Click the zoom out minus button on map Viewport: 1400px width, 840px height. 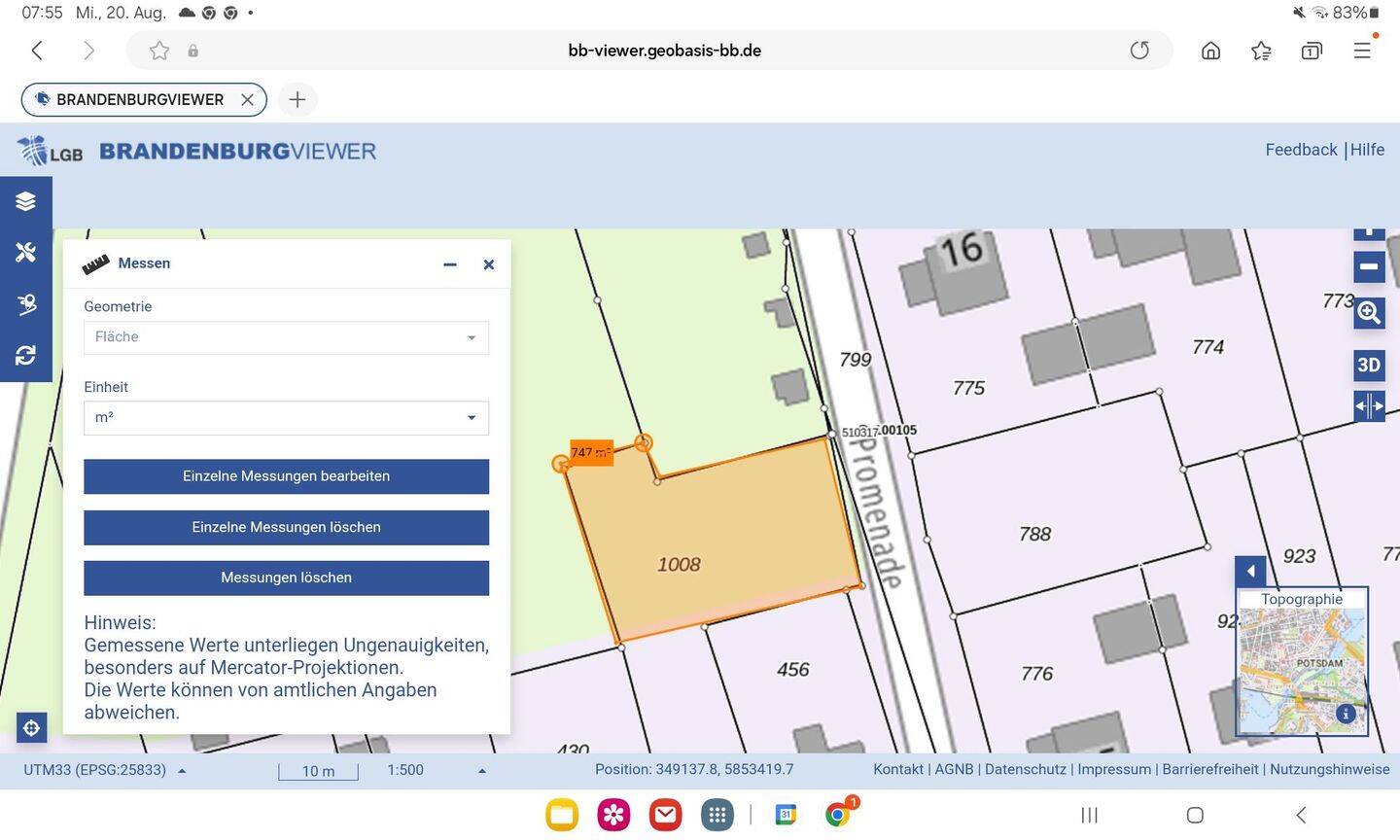1369,266
